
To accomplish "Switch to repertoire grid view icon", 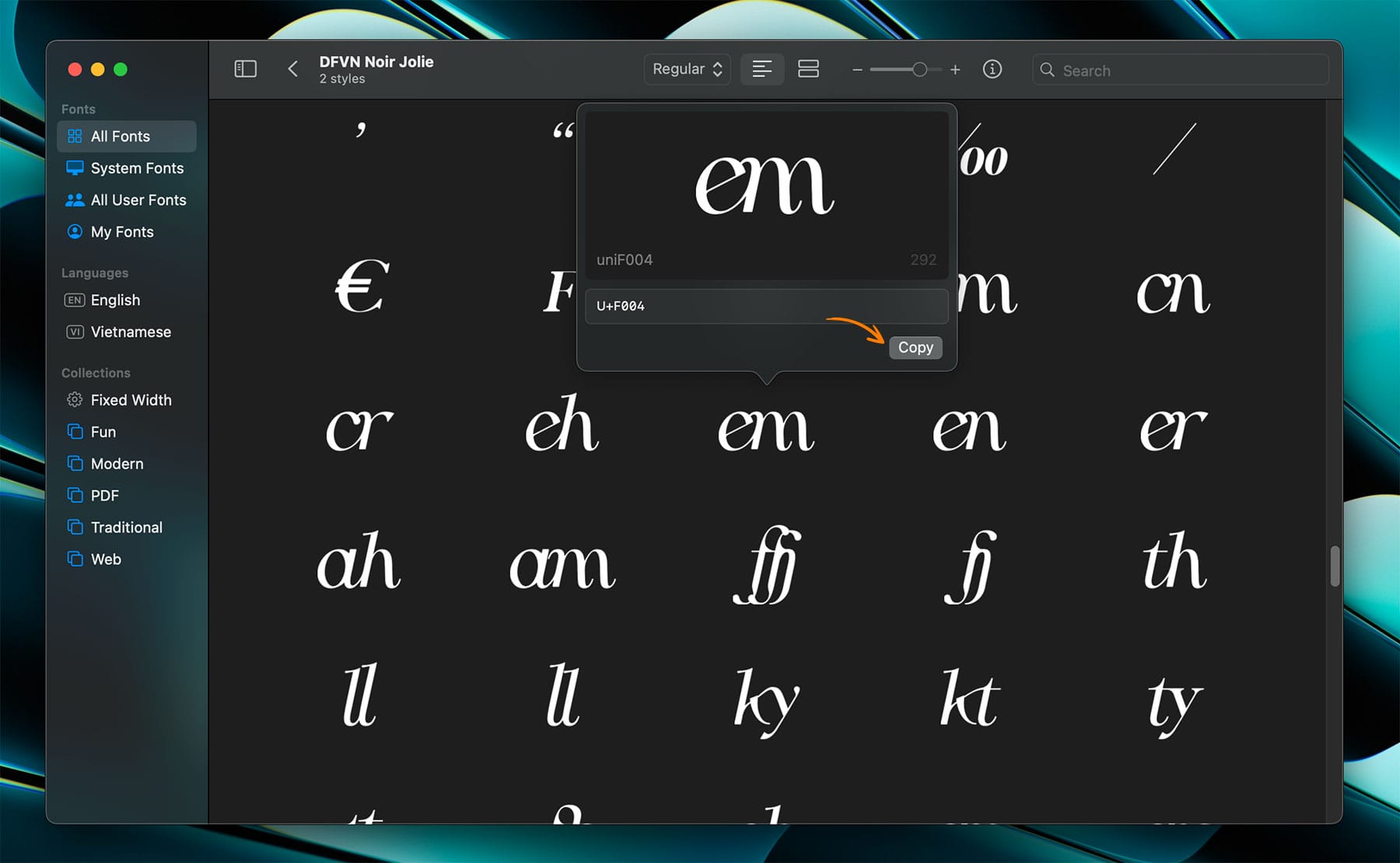I will tap(808, 69).
